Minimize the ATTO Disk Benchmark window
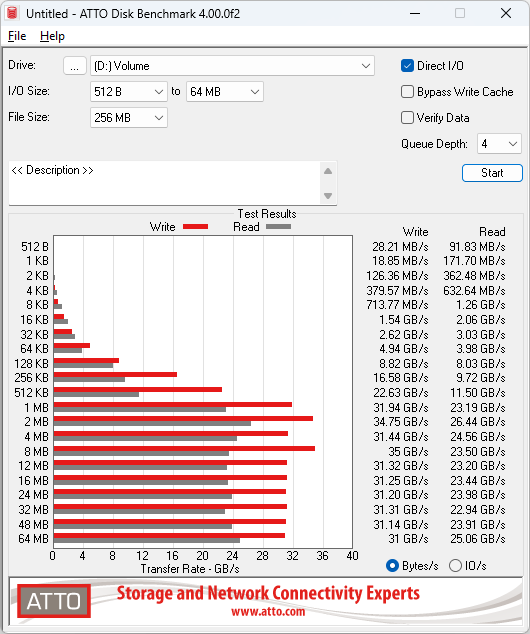The width and height of the screenshot is (530, 634). pyautogui.click(x=415, y=13)
